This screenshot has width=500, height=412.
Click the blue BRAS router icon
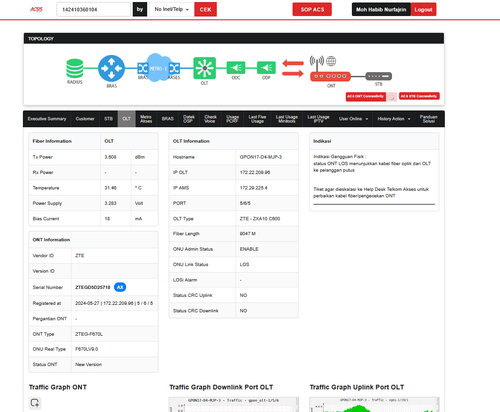click(x=111, y=68)
